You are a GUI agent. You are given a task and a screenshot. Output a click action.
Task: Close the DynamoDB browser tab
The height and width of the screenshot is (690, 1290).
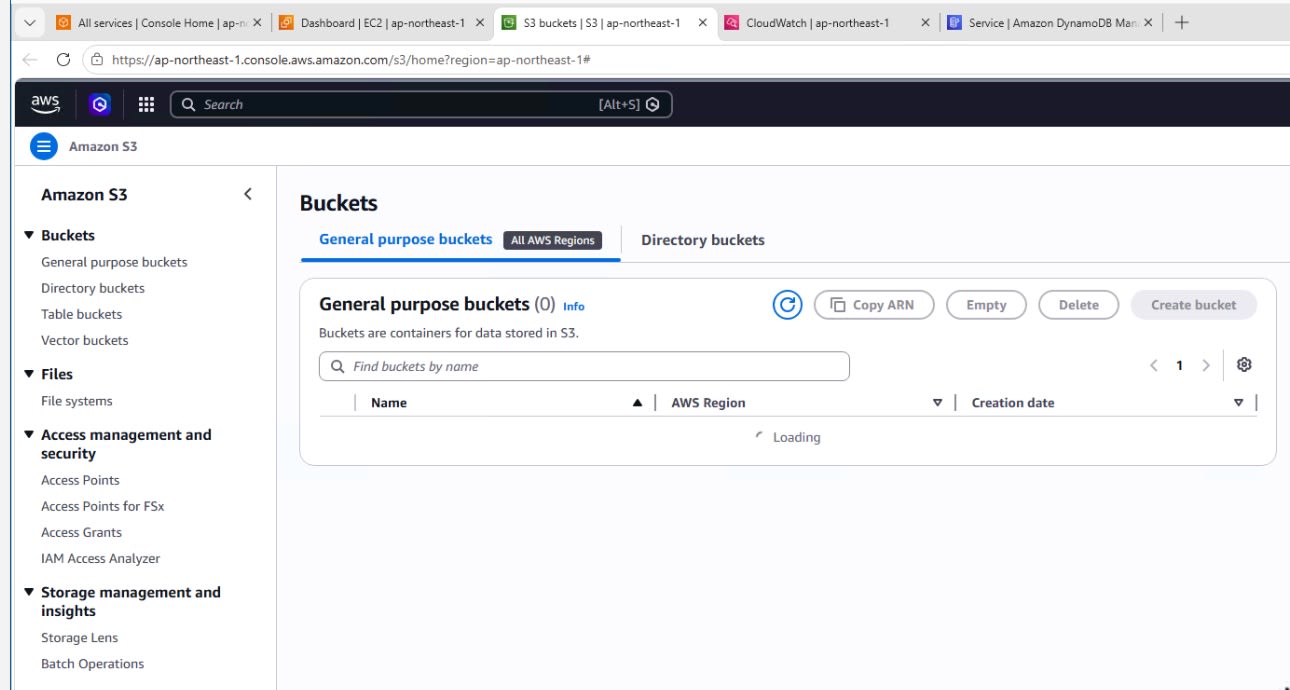tap(1147, 22)
